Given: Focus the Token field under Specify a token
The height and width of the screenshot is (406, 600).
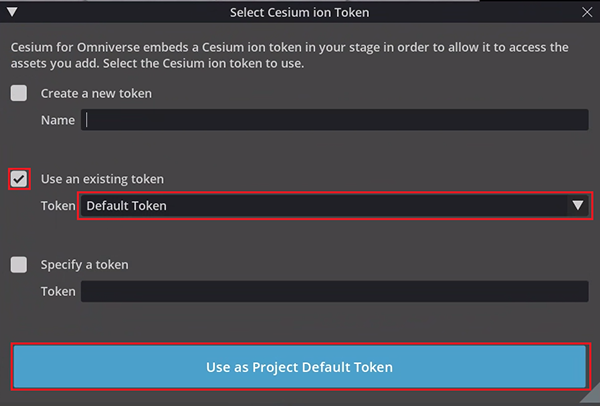Looking at the screenshot, I should coord(335,292).
